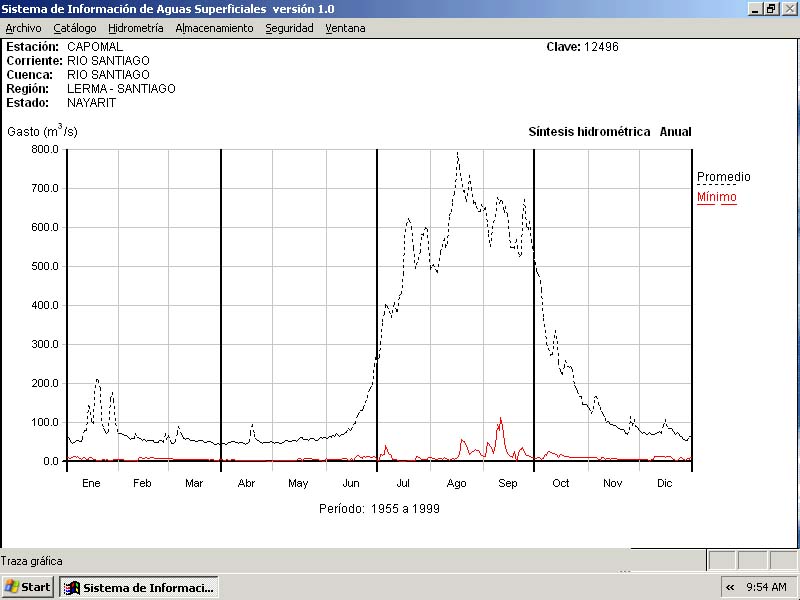Viewport: 800px width, 600px height.
Task: Open the Ventana menu
Action: click(x=345, y=28)
